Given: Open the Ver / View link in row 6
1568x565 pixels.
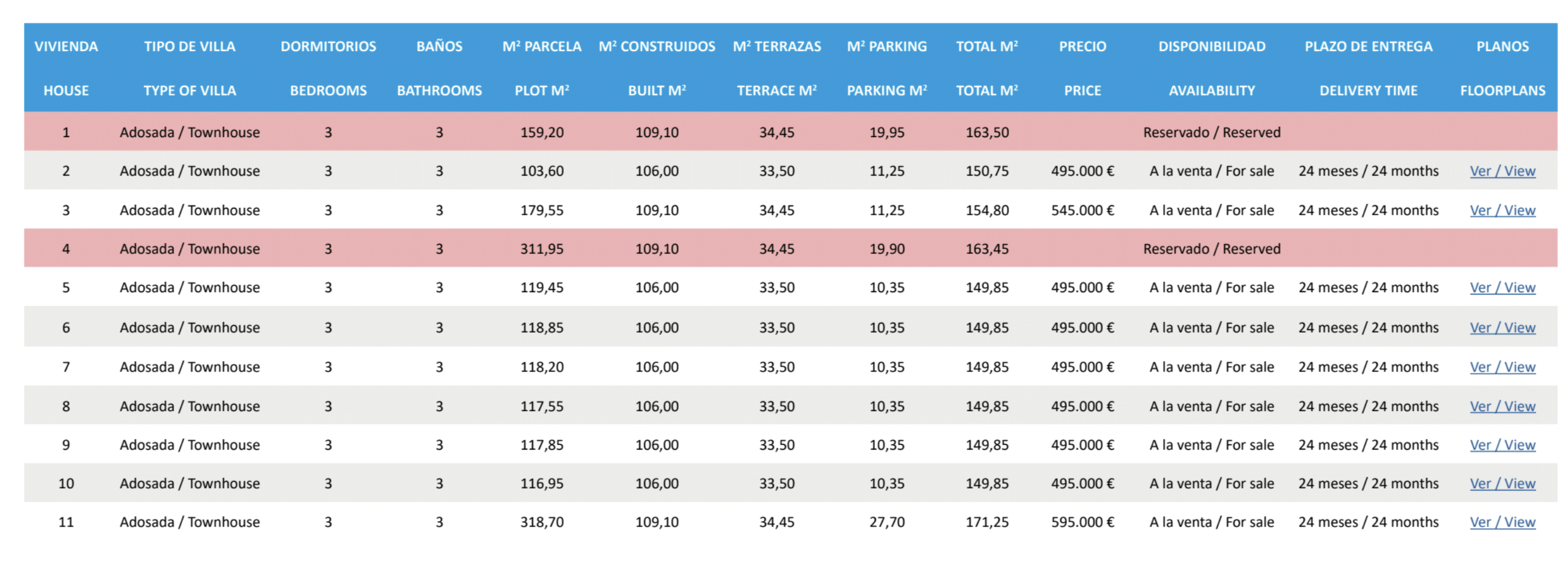Looking at the screenshot, I should 1503,328.
